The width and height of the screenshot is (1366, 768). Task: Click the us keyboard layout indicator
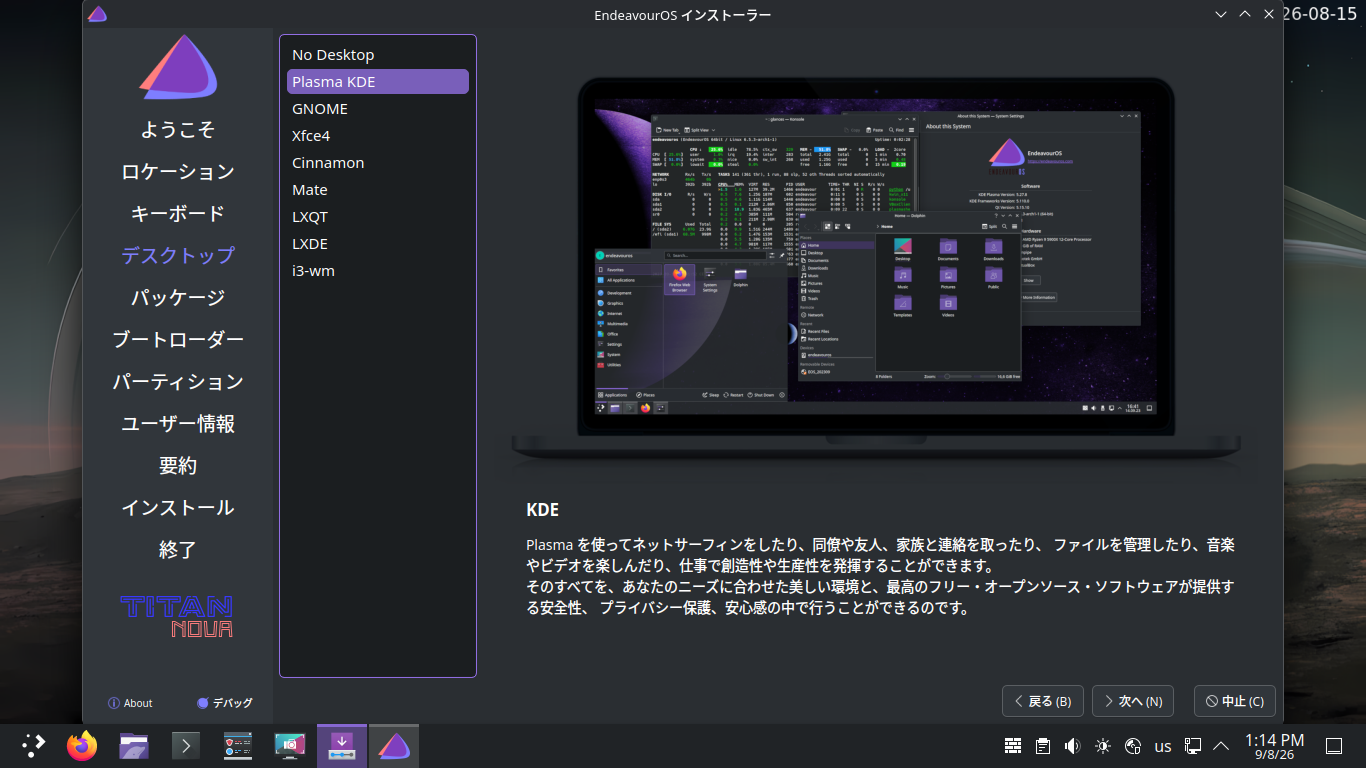(x=1163, y=746)
